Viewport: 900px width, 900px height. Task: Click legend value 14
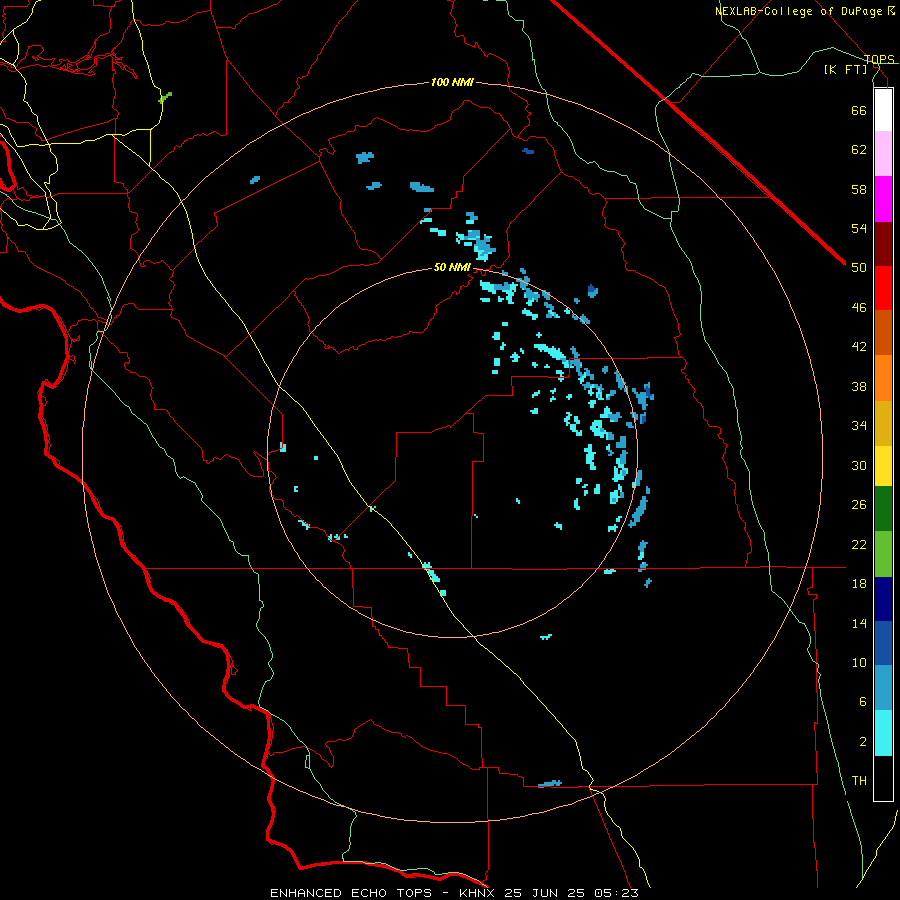pyautogui.click(x=859, y=623)
